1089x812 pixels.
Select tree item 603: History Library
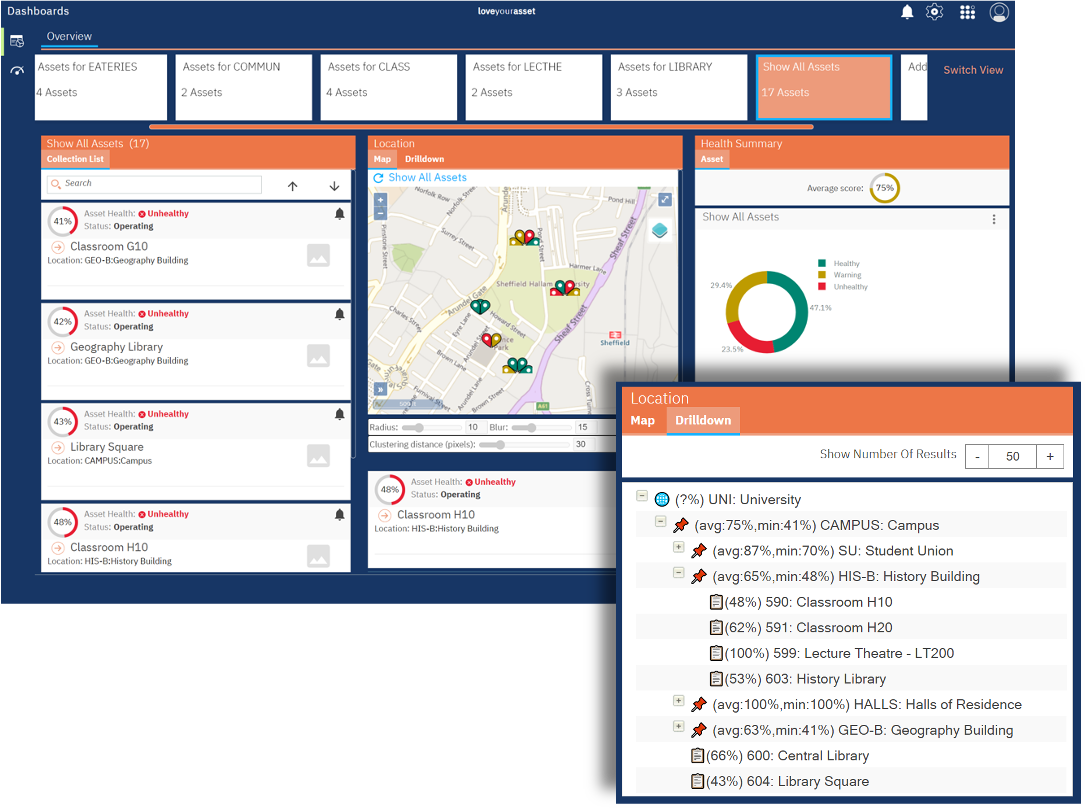[797, 679]
